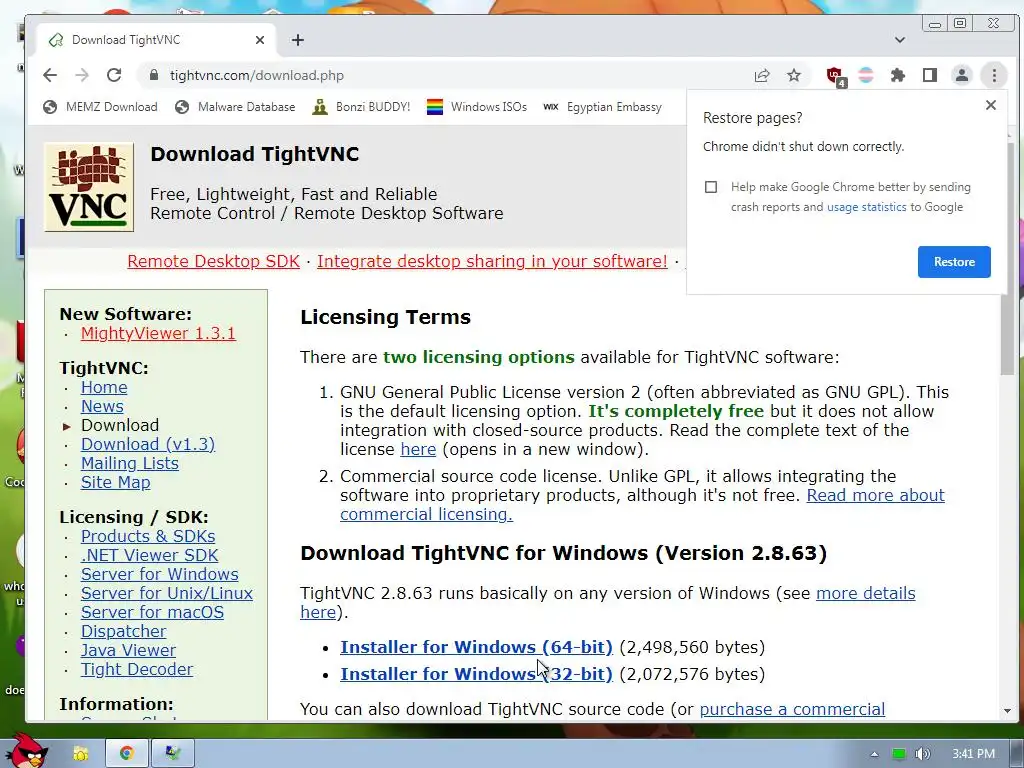Click the page vertical scrollbar thumb
This screenshot has width=1024, height=768.
point(1007,258)
